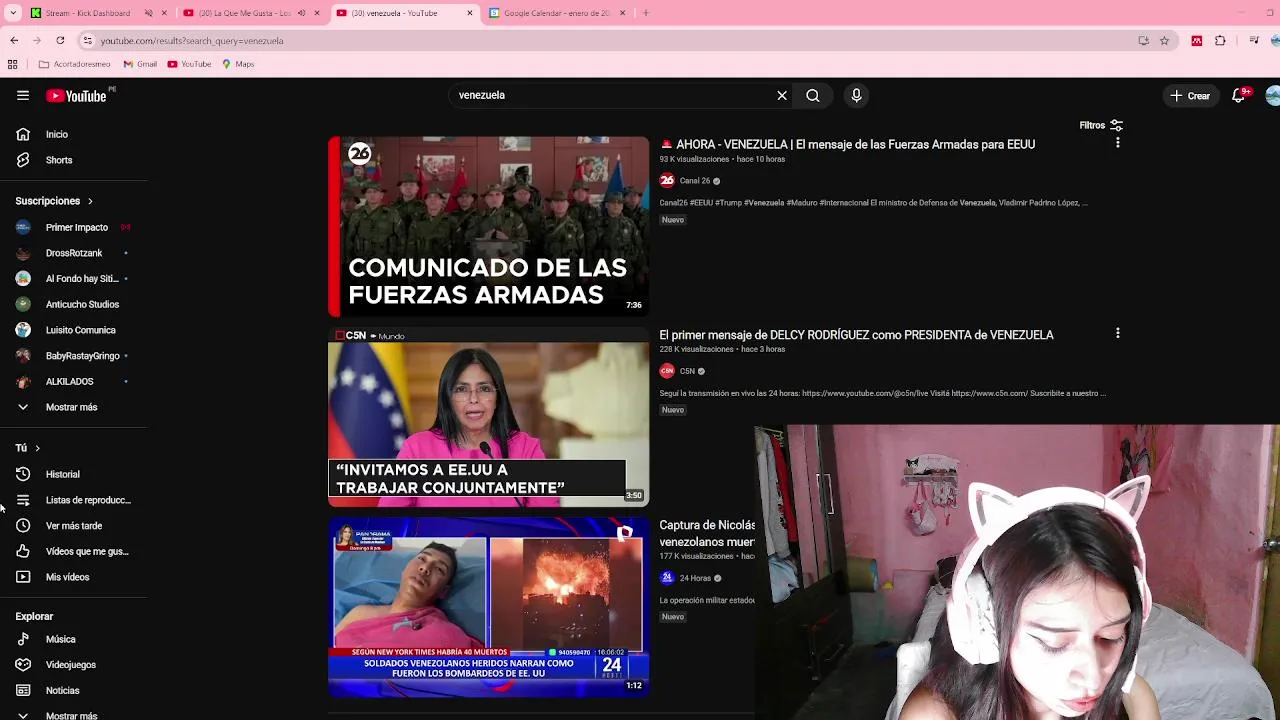Screen dimensions: 1280x720
Task: Open the YouTube hamburger guide menu
Action: 23,95
